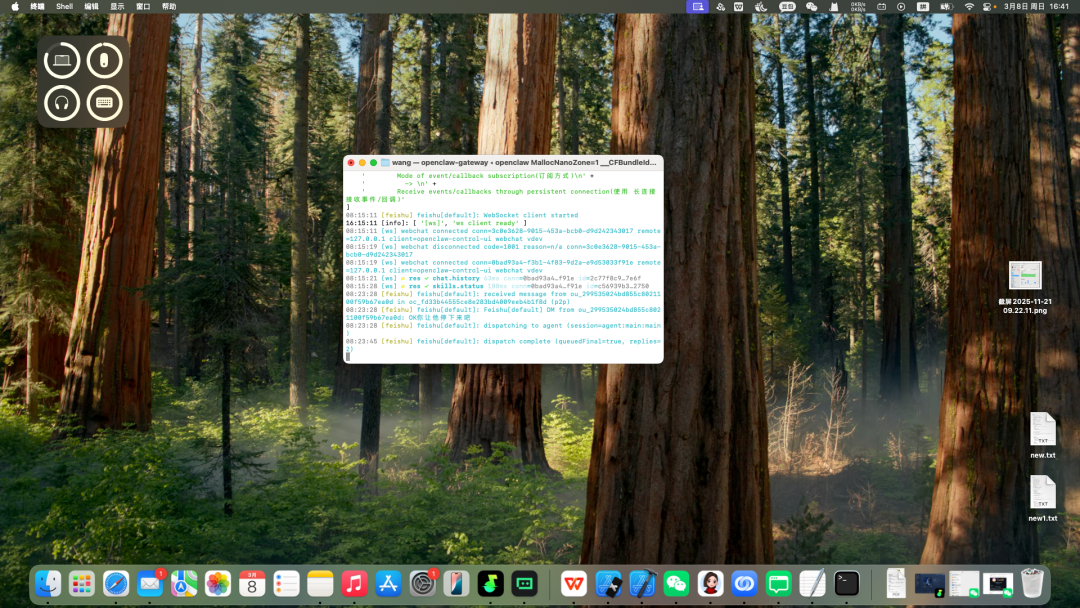Open the Finder icon in the Dock

48,584
